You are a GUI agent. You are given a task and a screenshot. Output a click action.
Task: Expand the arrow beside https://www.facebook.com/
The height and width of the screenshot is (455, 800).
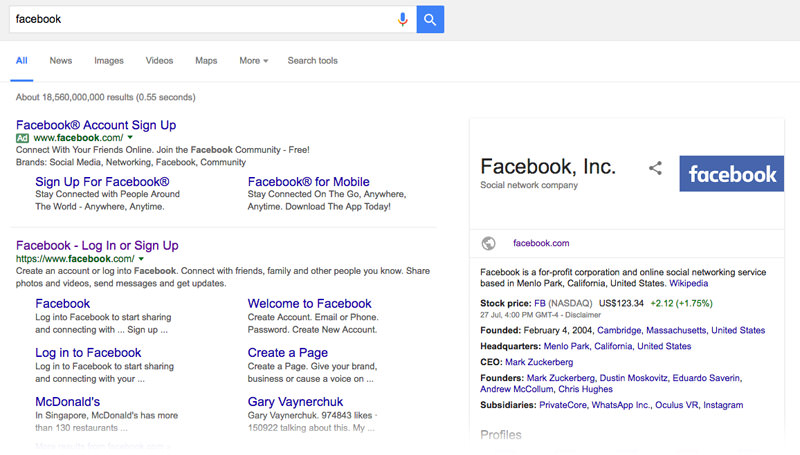[141, 259]
